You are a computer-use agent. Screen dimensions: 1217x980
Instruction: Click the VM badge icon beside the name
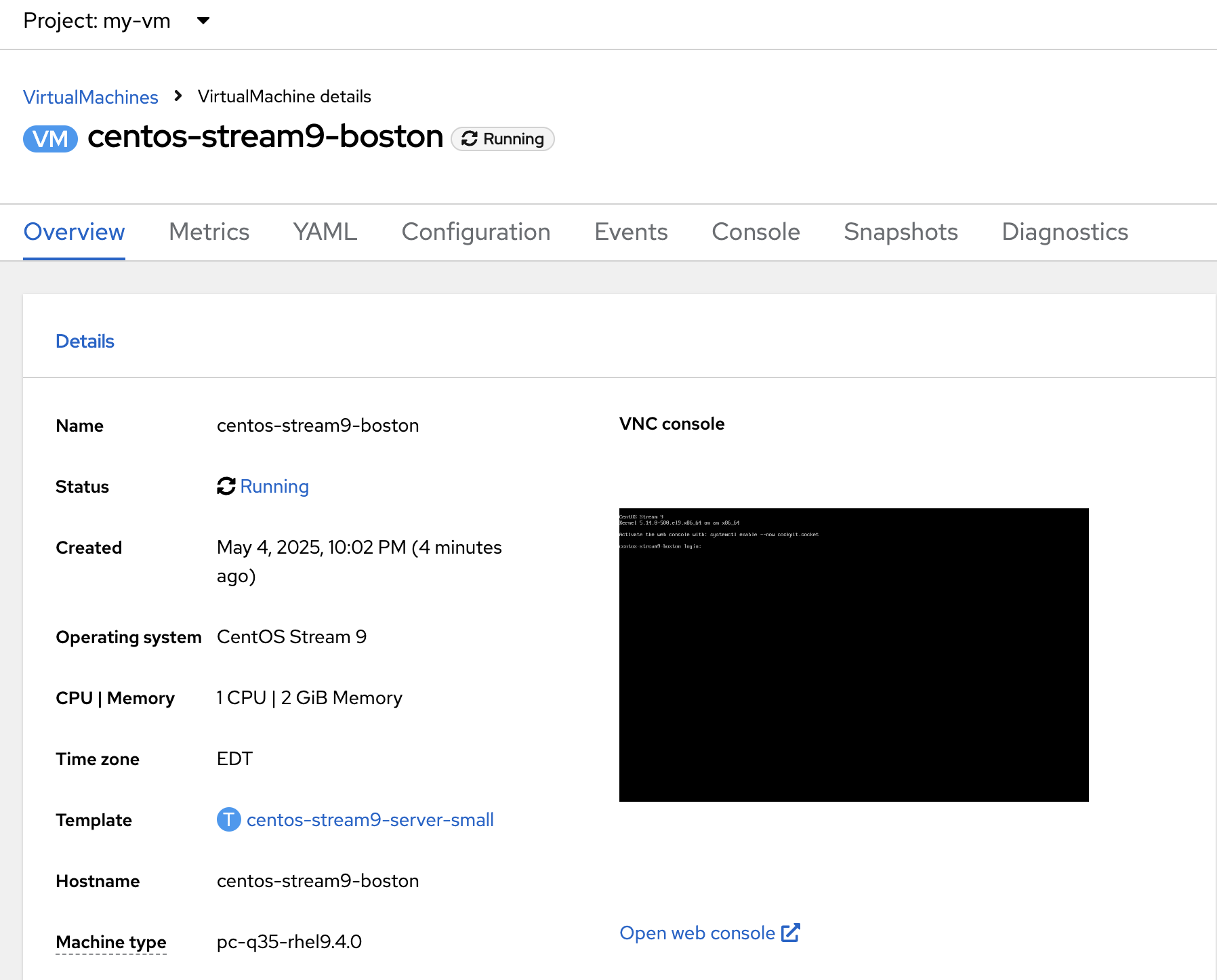tap(49, 138)
